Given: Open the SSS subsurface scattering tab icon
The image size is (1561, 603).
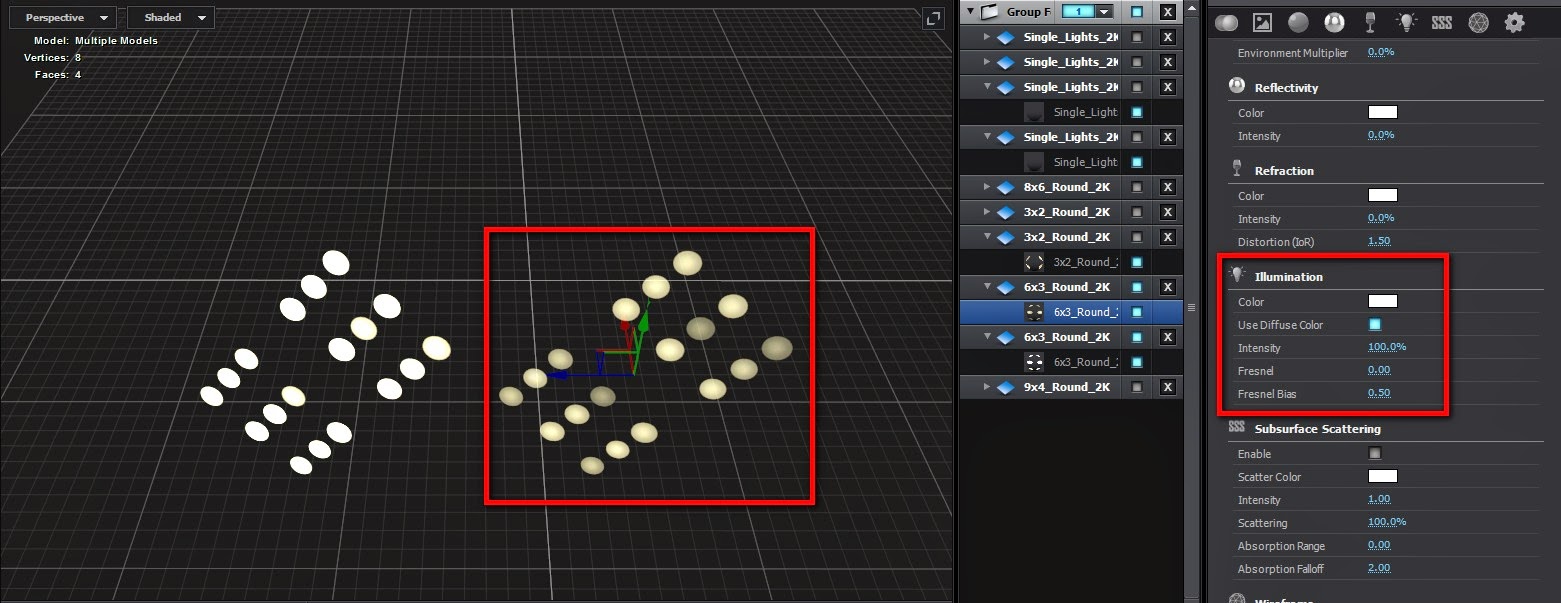Looking at the screenshot, I should point(1442,22).
